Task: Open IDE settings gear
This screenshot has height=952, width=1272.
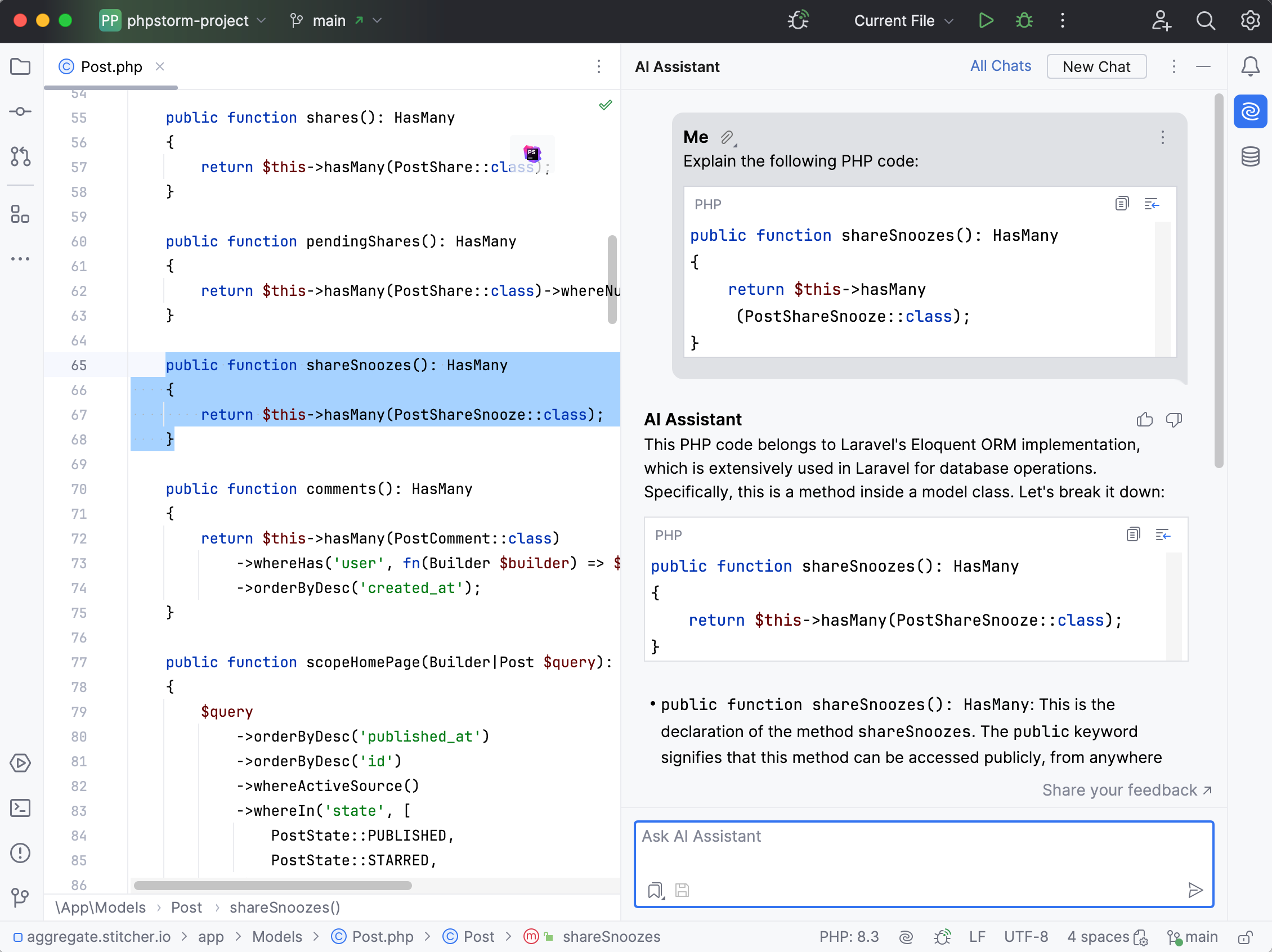Action: pyautogui.click(x=1250, y=21)
